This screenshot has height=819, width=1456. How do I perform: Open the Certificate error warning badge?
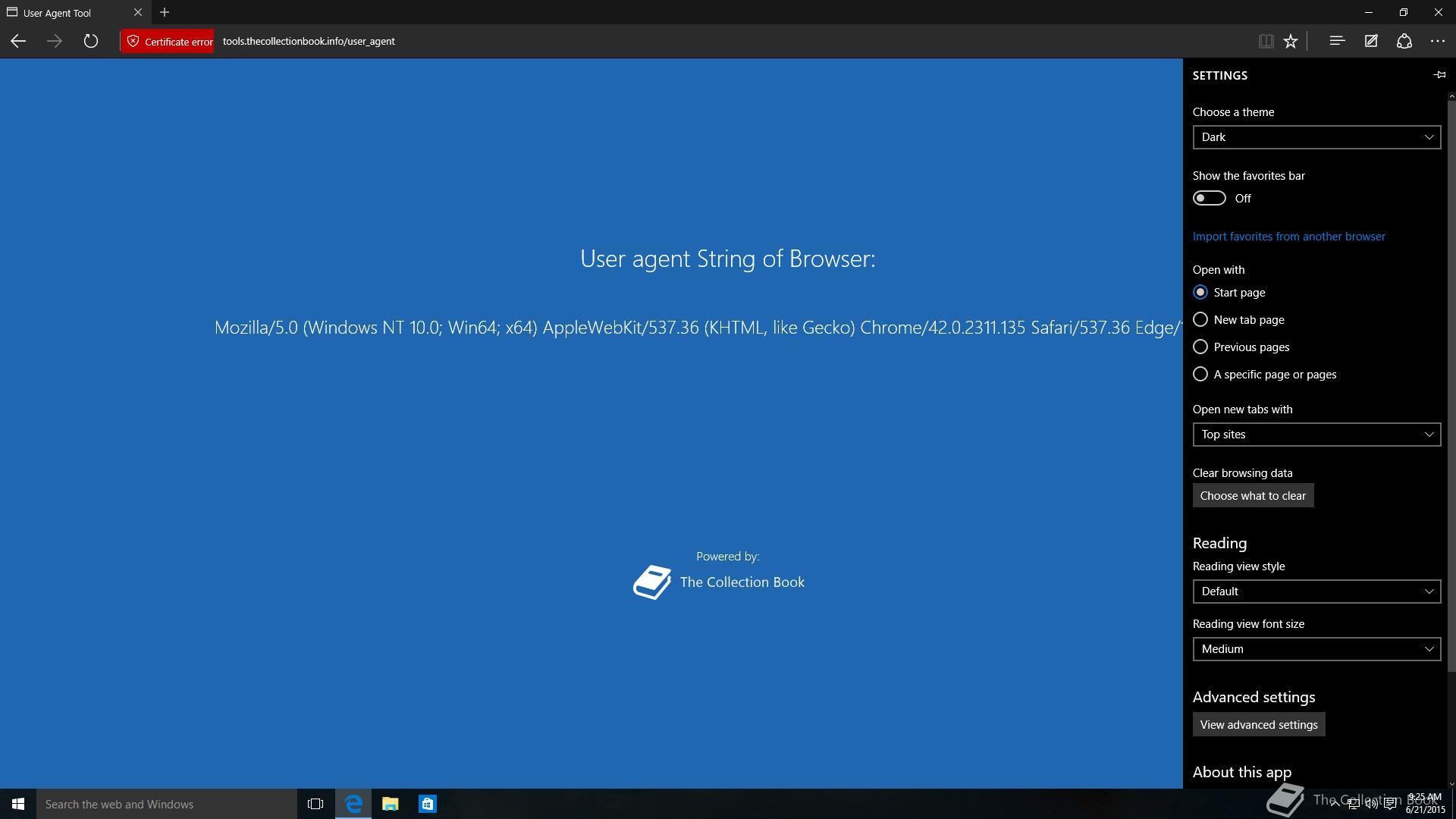168,41
